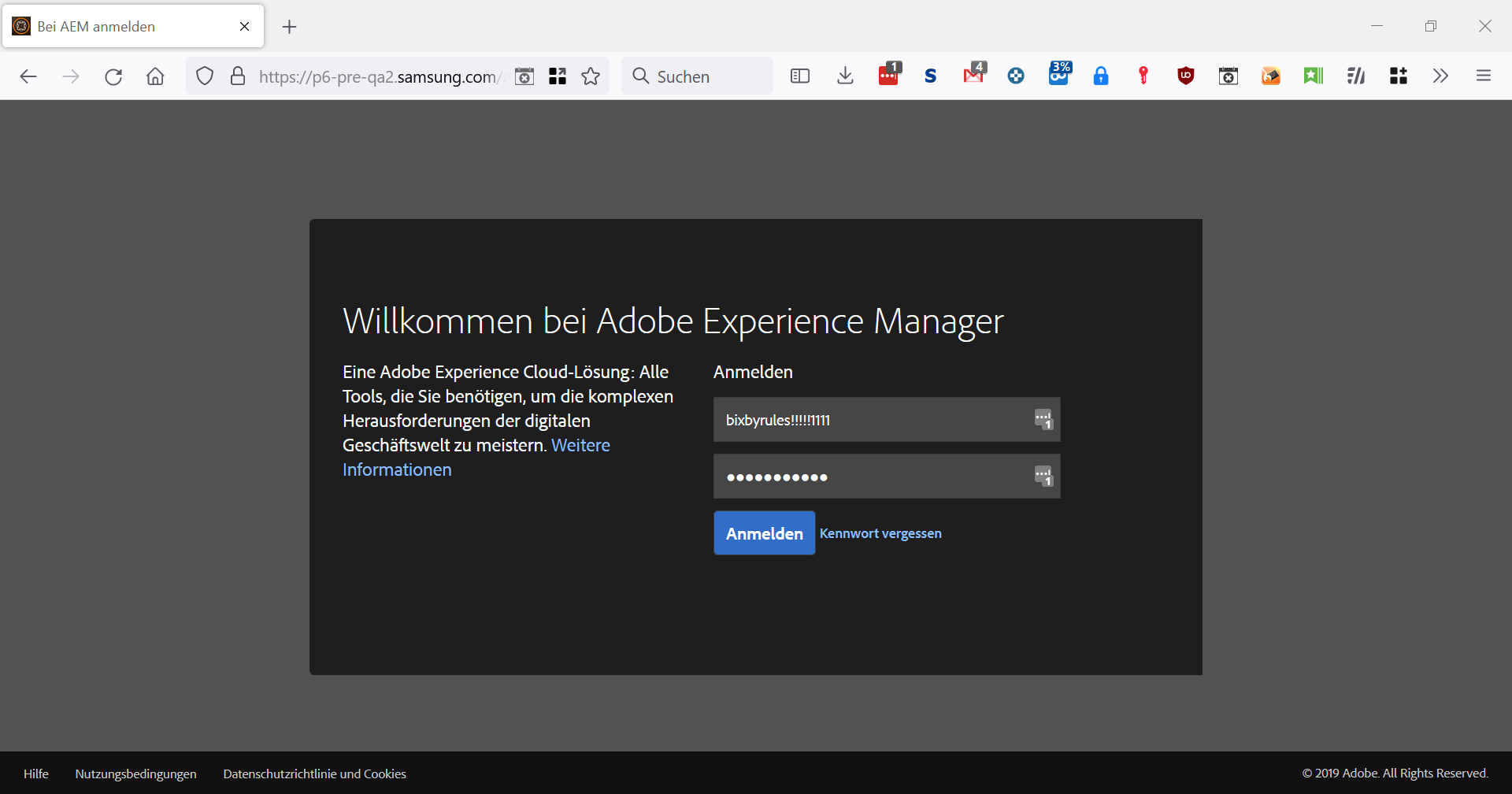This screenshot has width=1512, height=794.
Task: Open the browser home page
Action: tap(156, 76)
